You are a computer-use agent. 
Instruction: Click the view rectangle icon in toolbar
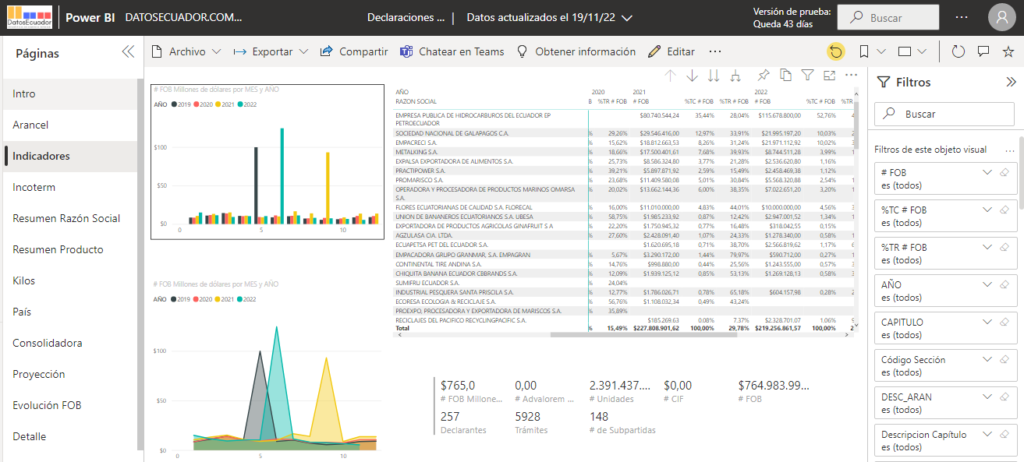coord(904,52)
